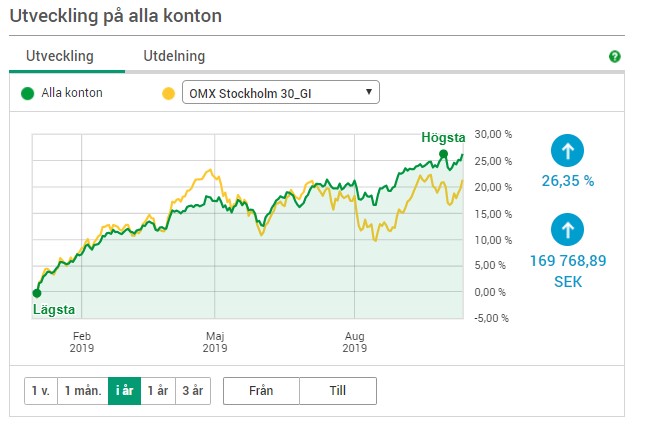Toggle the yellow index legend dot
Image resolution: width=647 pixels, height=429 pixels.
click(168, 94)
